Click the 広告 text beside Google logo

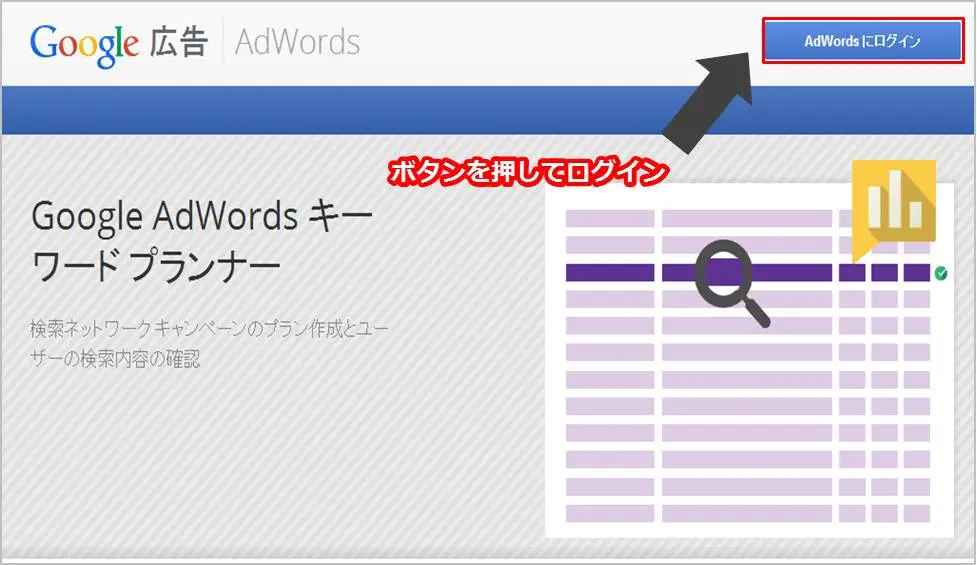pos(178,42)
